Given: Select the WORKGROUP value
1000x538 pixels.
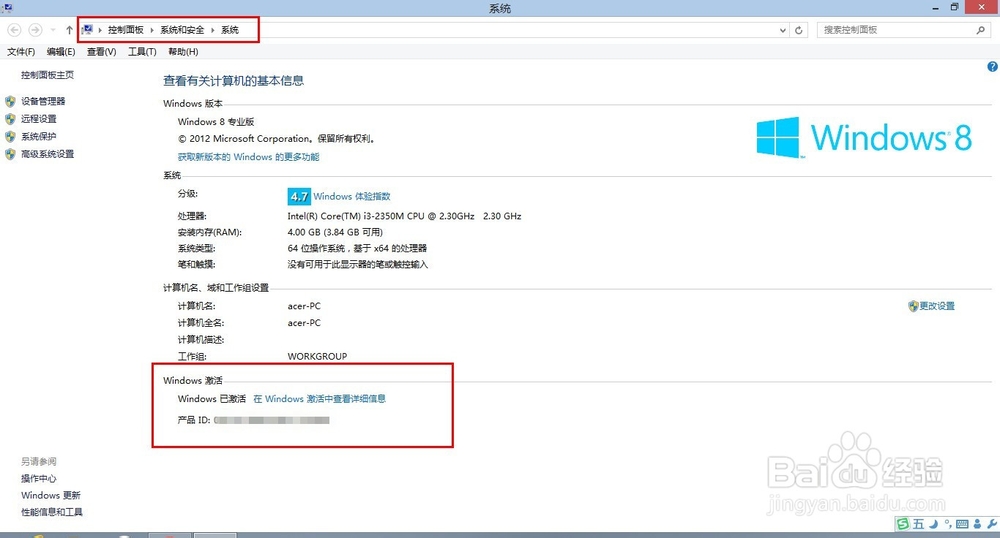Looking at the screenshot, I should click(x=317, y=356).
